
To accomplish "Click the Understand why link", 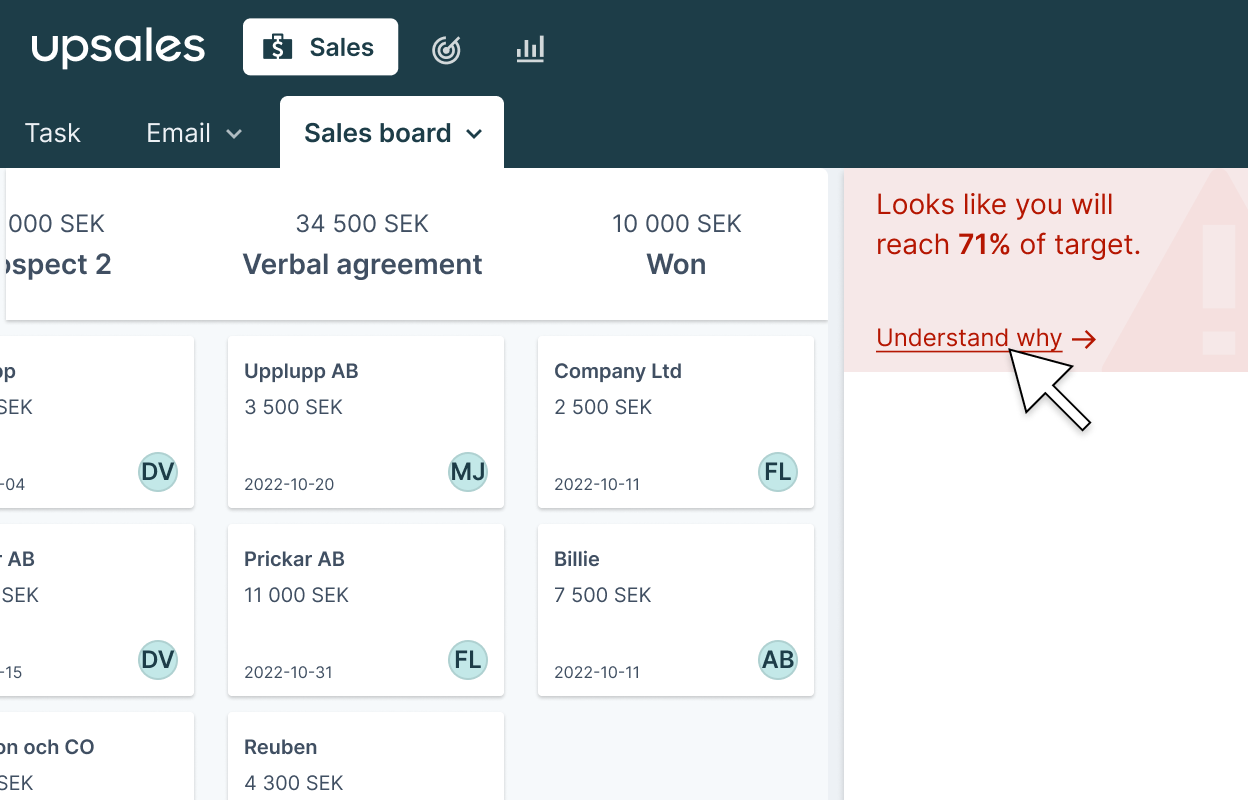I will click(x=968, y=338).
